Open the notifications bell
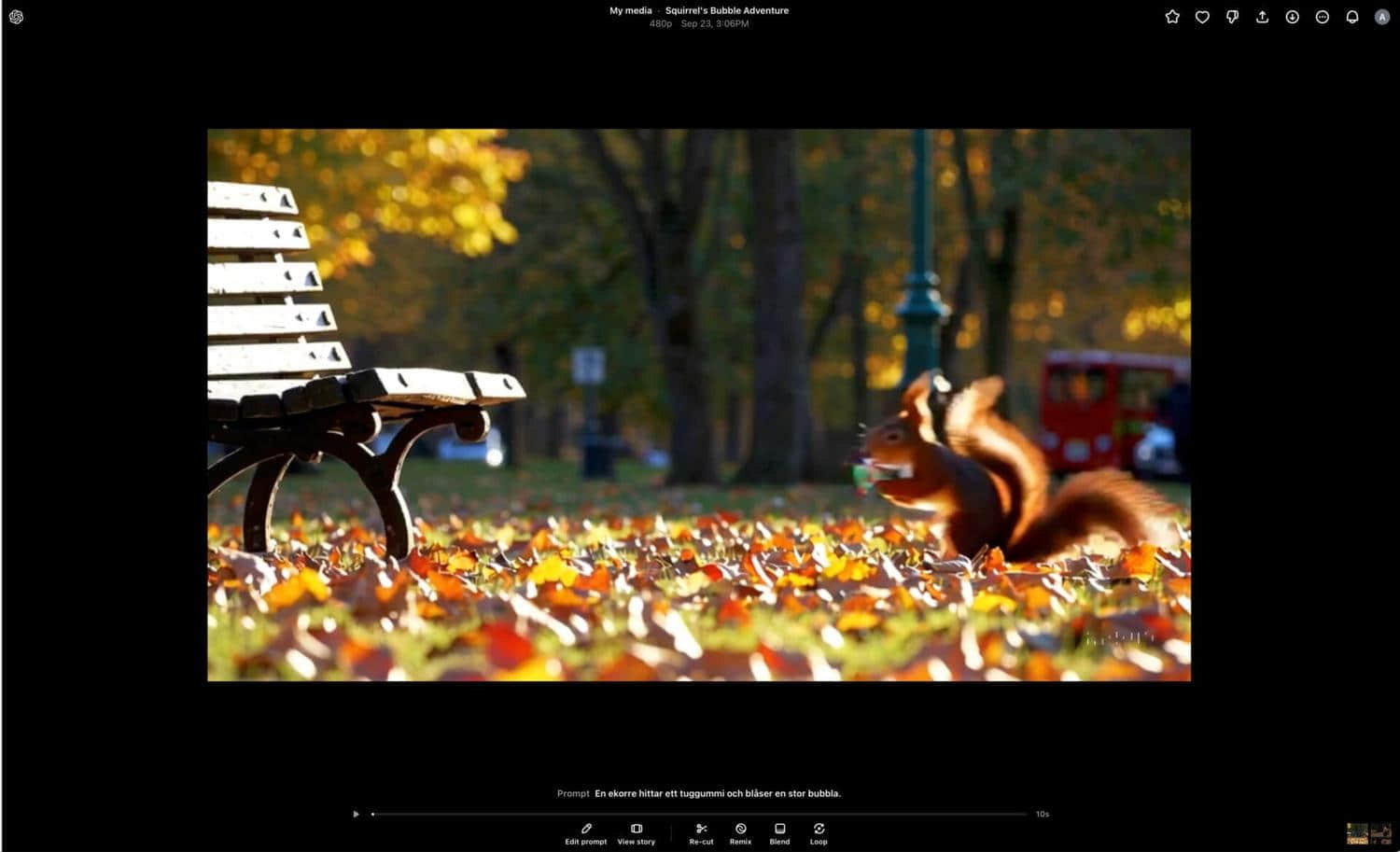This screenshot has height=852, width=1400. point(1352,17)
